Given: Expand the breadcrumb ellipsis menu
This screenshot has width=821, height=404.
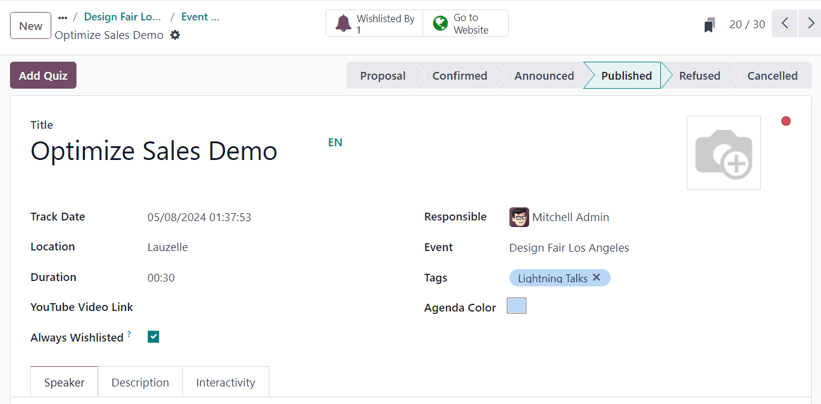Looking at the screenshot, I should point(62,17).
